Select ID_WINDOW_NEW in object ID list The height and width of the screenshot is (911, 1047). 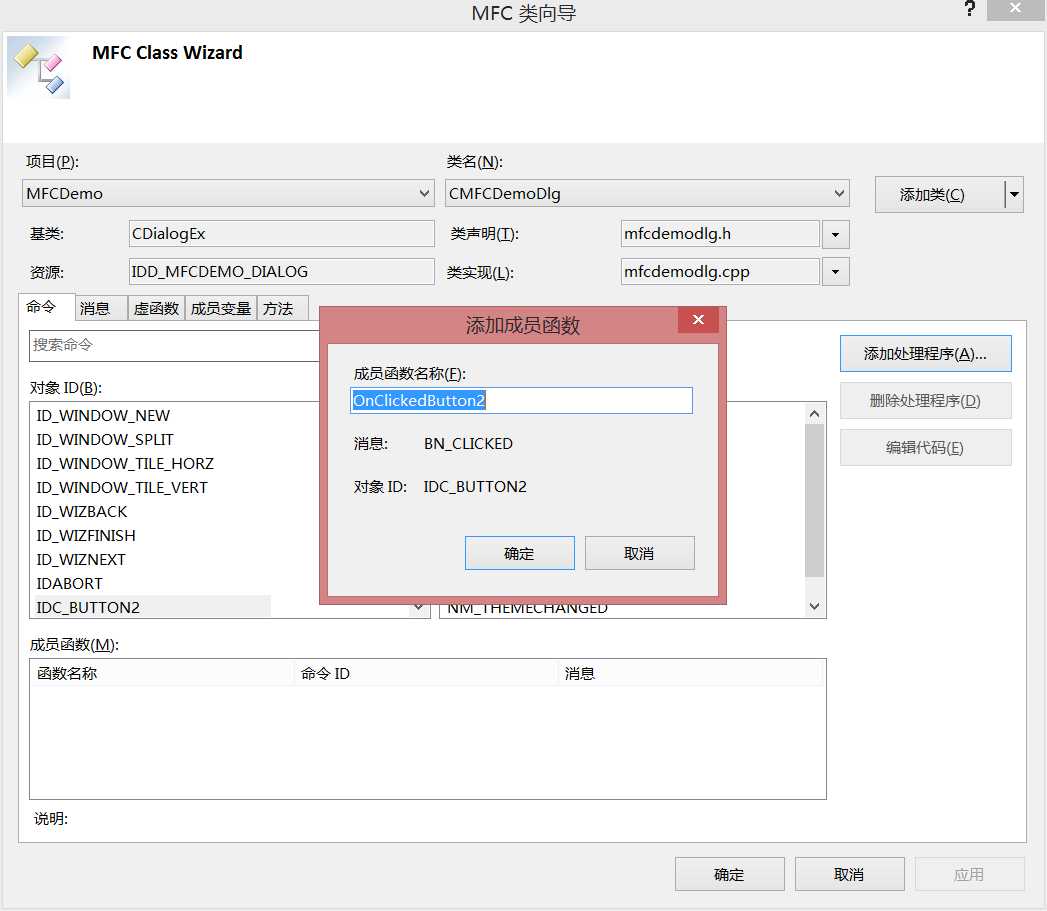(x=103, y=415)
